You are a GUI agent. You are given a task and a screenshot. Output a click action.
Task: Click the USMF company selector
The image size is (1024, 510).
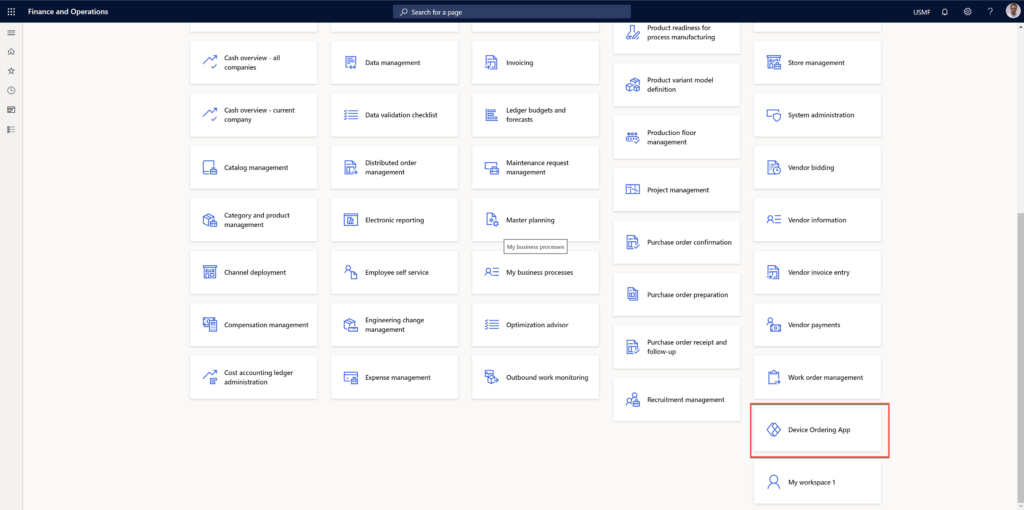coord(920,12)
